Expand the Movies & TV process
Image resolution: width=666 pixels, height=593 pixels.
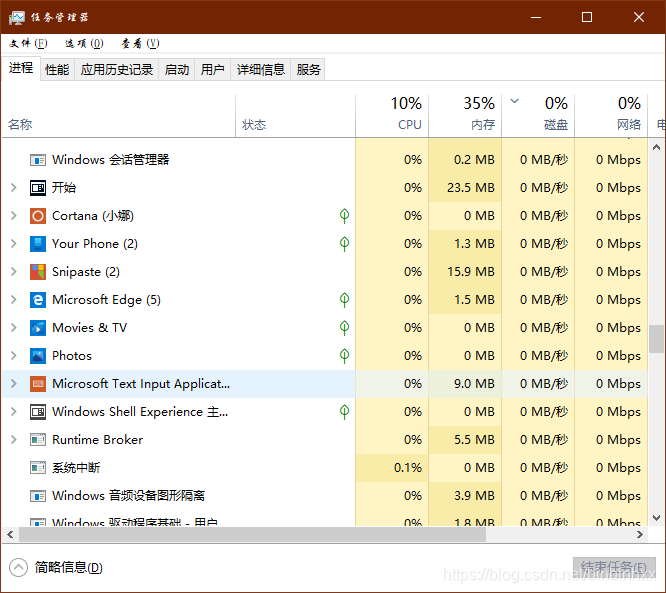click(14, 328)
